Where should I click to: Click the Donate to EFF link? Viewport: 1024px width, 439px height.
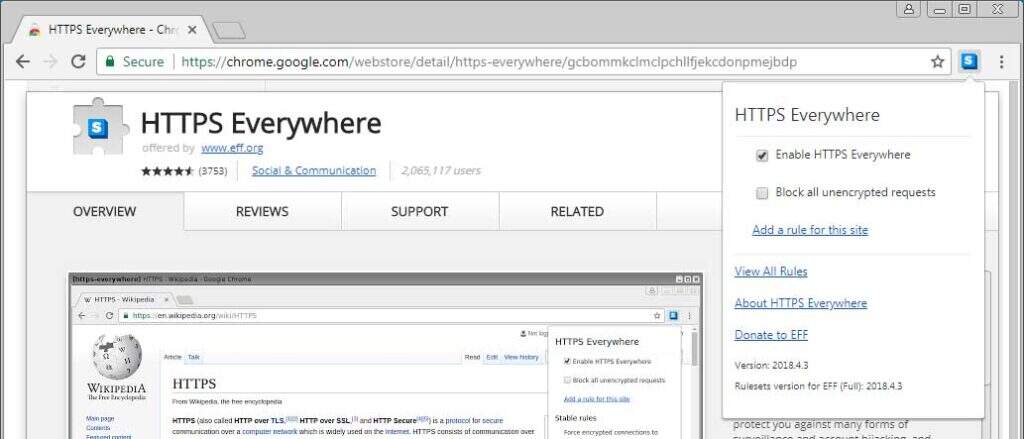point(771,335)
